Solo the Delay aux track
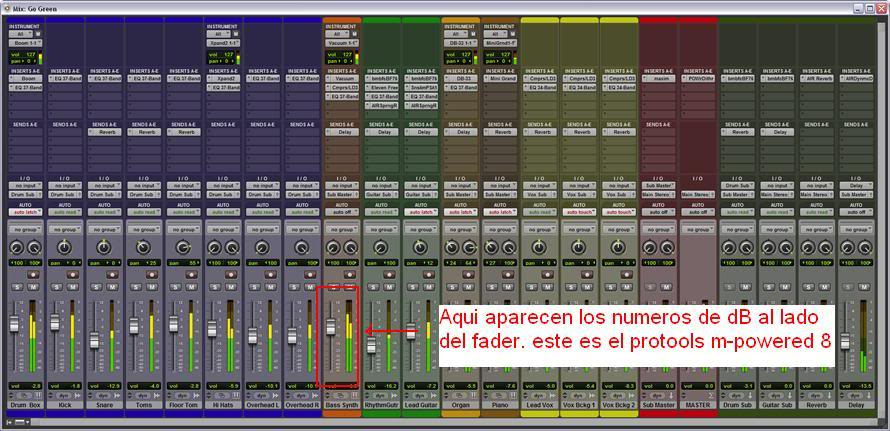The image size is (890, 431). (848, 287)
